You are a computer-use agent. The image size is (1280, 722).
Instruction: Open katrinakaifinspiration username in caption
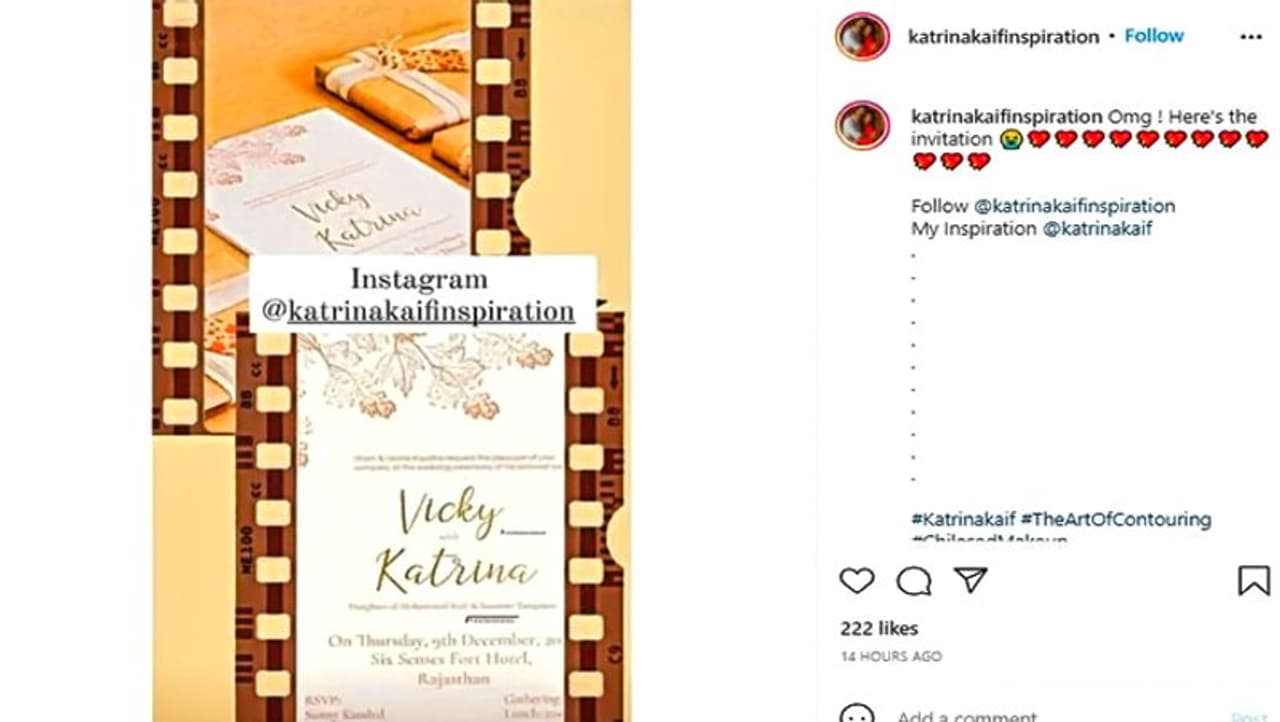click(1006, 117)
